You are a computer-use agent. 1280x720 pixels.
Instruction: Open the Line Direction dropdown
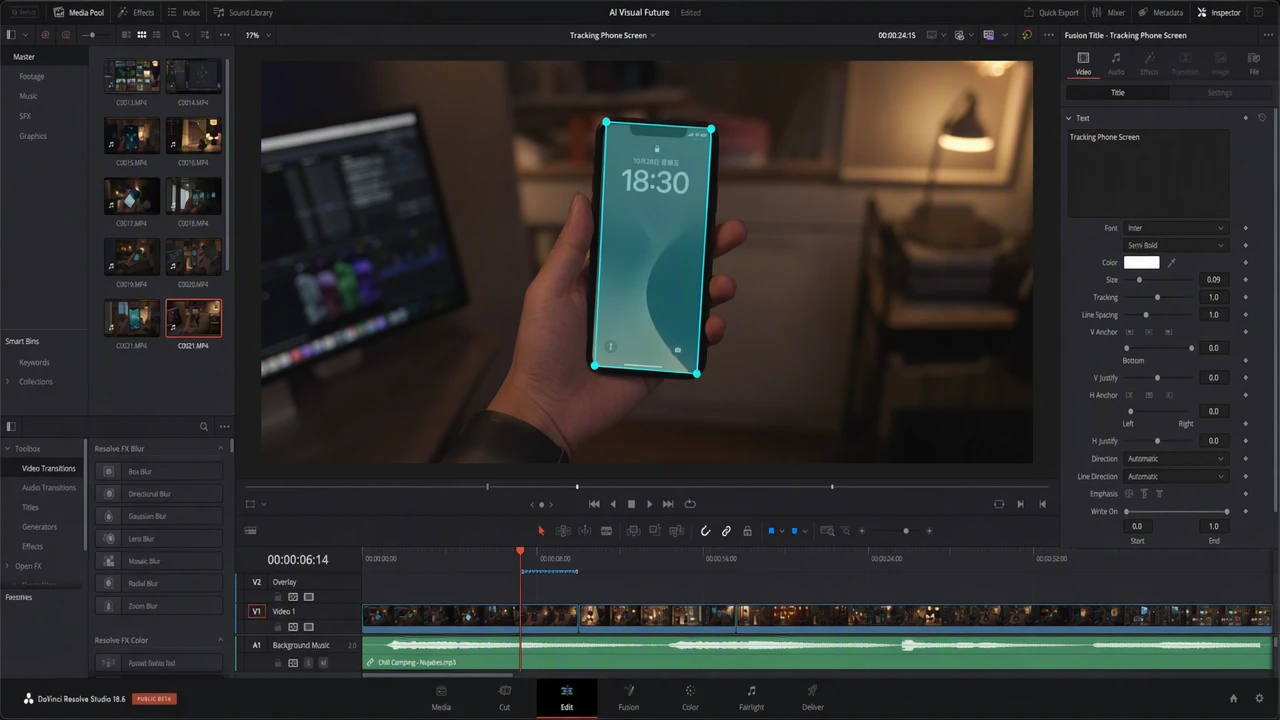tap(1175, 477)
